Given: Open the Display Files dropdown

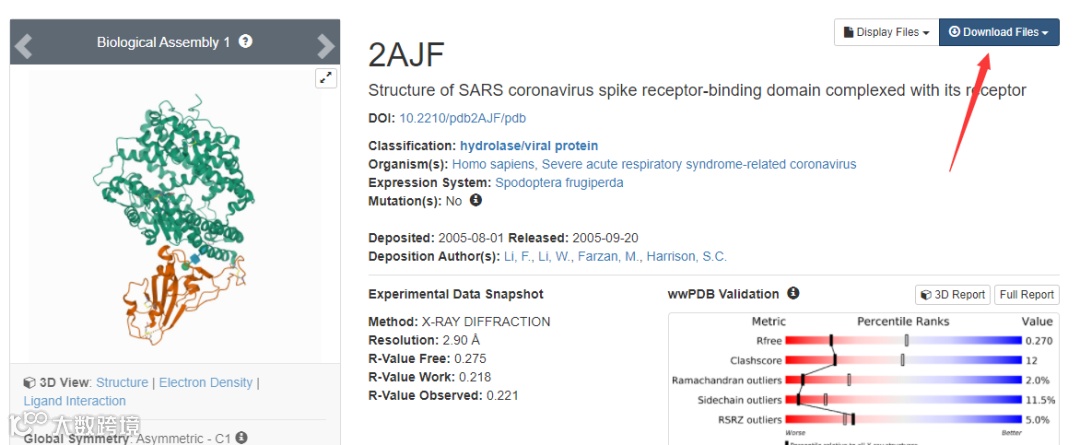Looking at the screenshot, I should 886,33.
